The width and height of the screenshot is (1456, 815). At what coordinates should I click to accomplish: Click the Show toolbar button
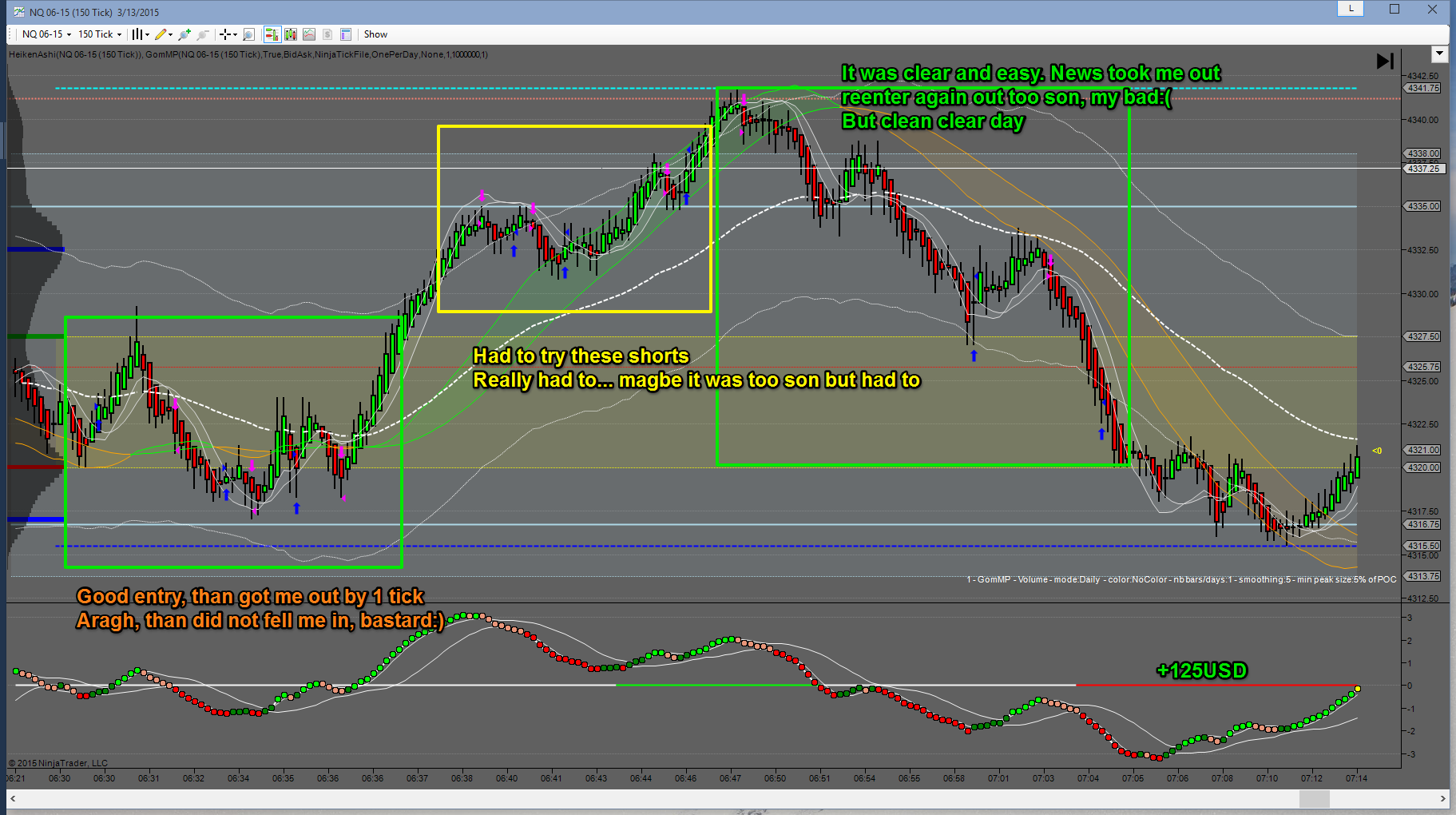(375, 34)
